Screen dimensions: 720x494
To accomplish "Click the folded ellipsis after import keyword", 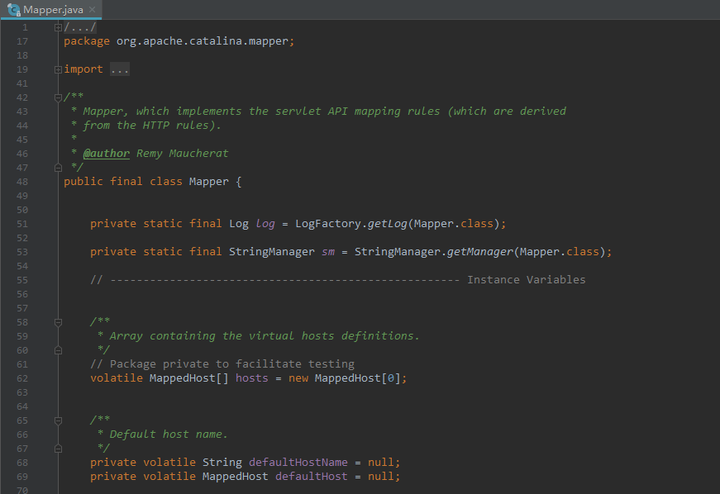I will [x=119, y=70].
